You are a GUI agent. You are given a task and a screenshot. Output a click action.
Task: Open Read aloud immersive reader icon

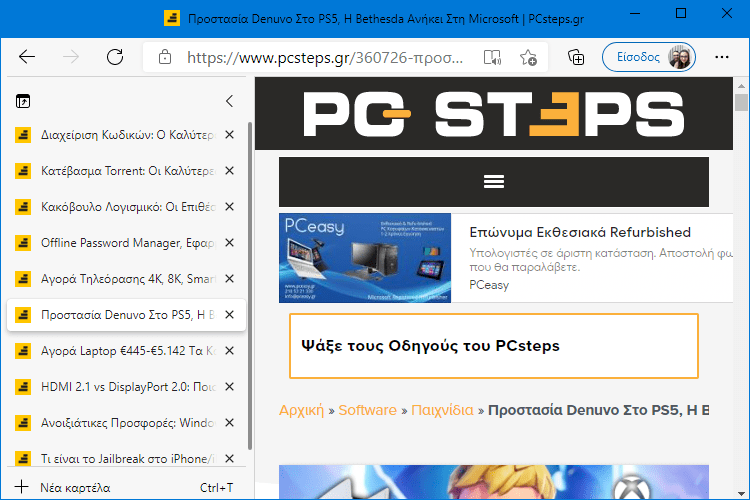[x=492, y=57]
